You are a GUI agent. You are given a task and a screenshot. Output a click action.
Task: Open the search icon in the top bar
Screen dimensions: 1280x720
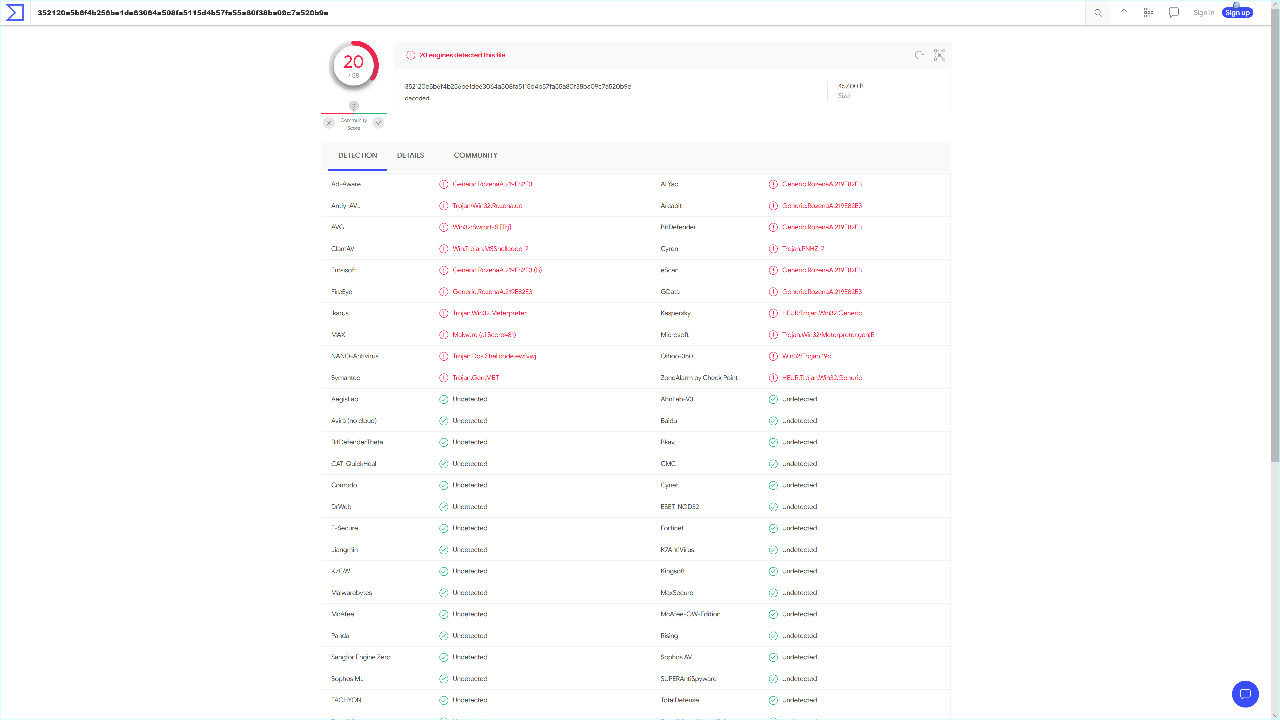tap(1097, 13)
